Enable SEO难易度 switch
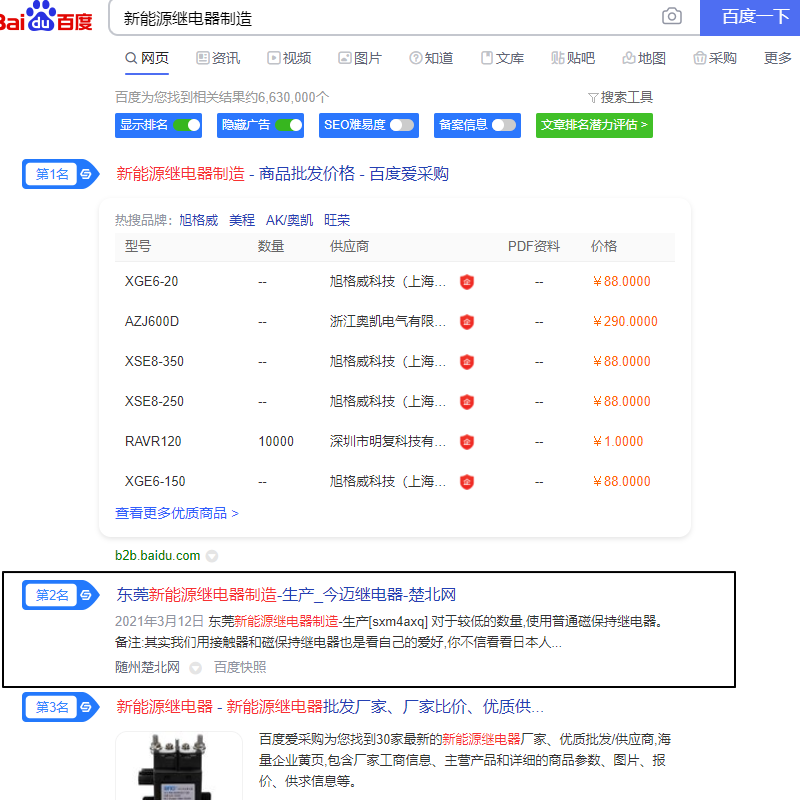The image size is (800, 800). click(x=402, y=125)
